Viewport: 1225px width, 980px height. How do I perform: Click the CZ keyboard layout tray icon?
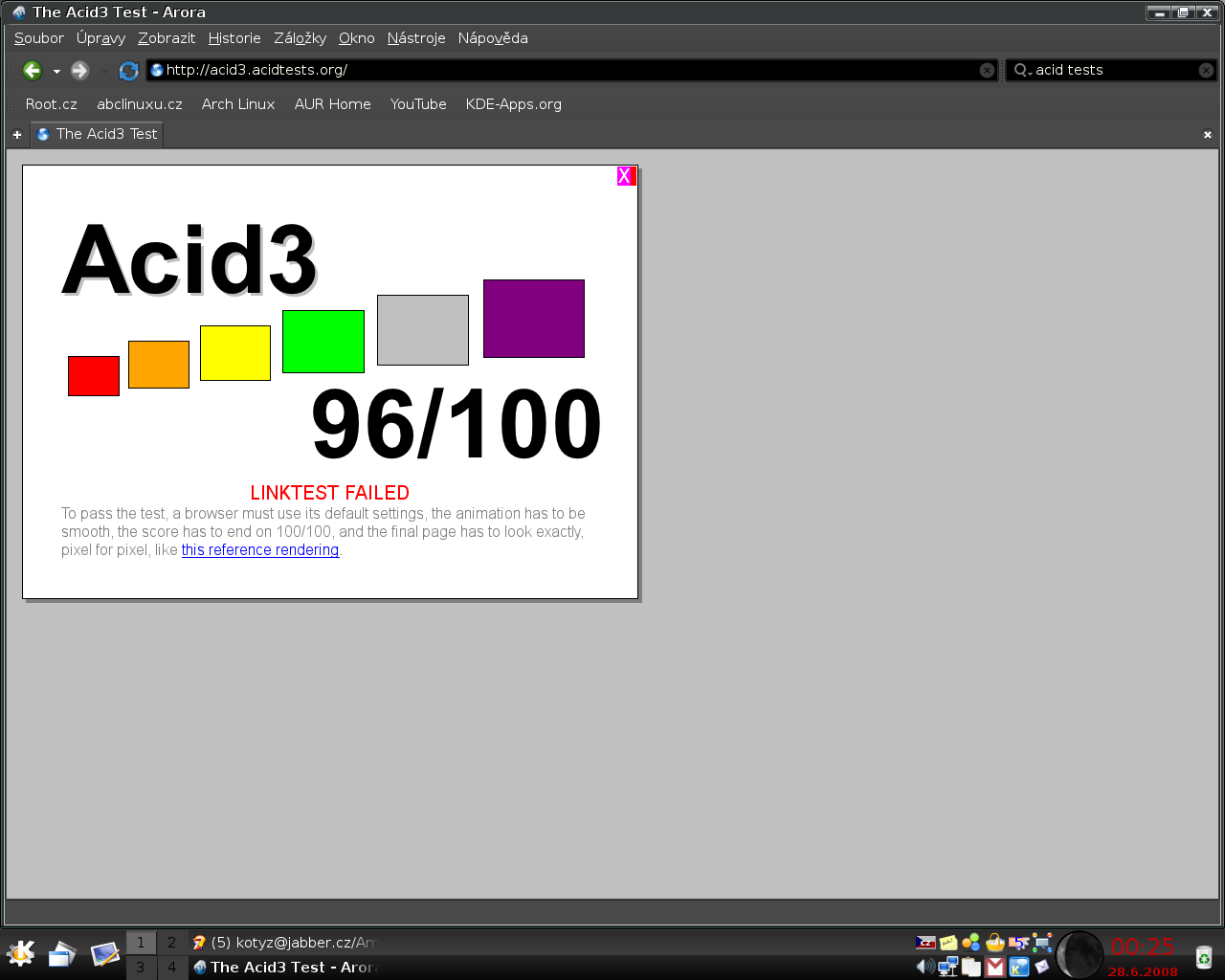[925, 943]
